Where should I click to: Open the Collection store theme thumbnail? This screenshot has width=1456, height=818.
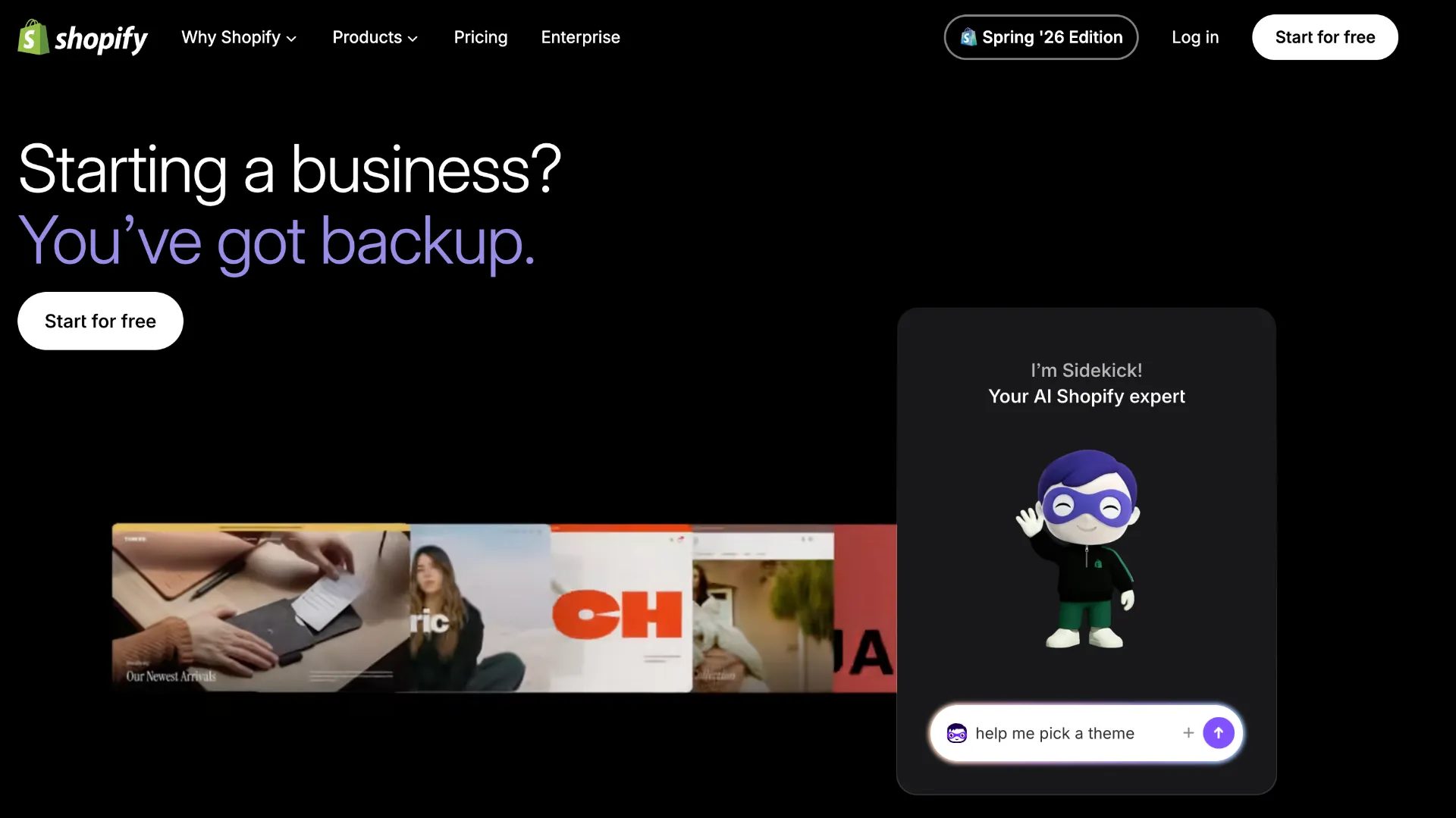point(763,607)
